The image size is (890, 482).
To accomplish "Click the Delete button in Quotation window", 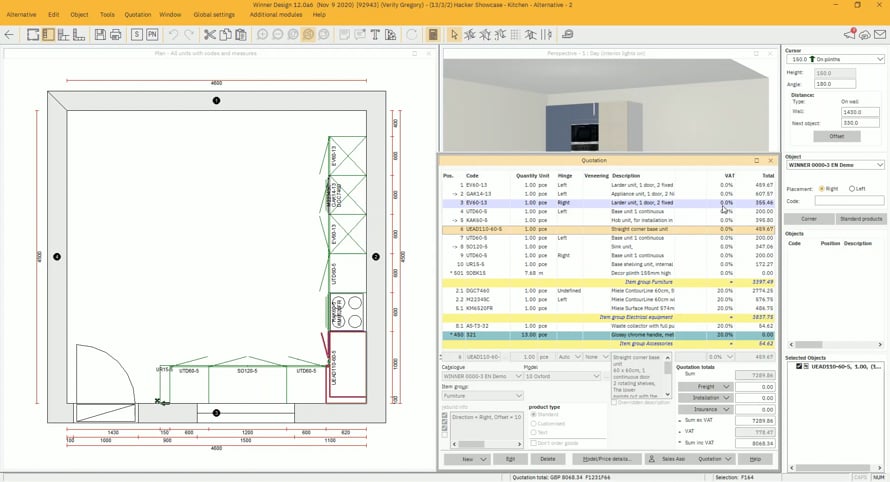I will pos(547,459).
